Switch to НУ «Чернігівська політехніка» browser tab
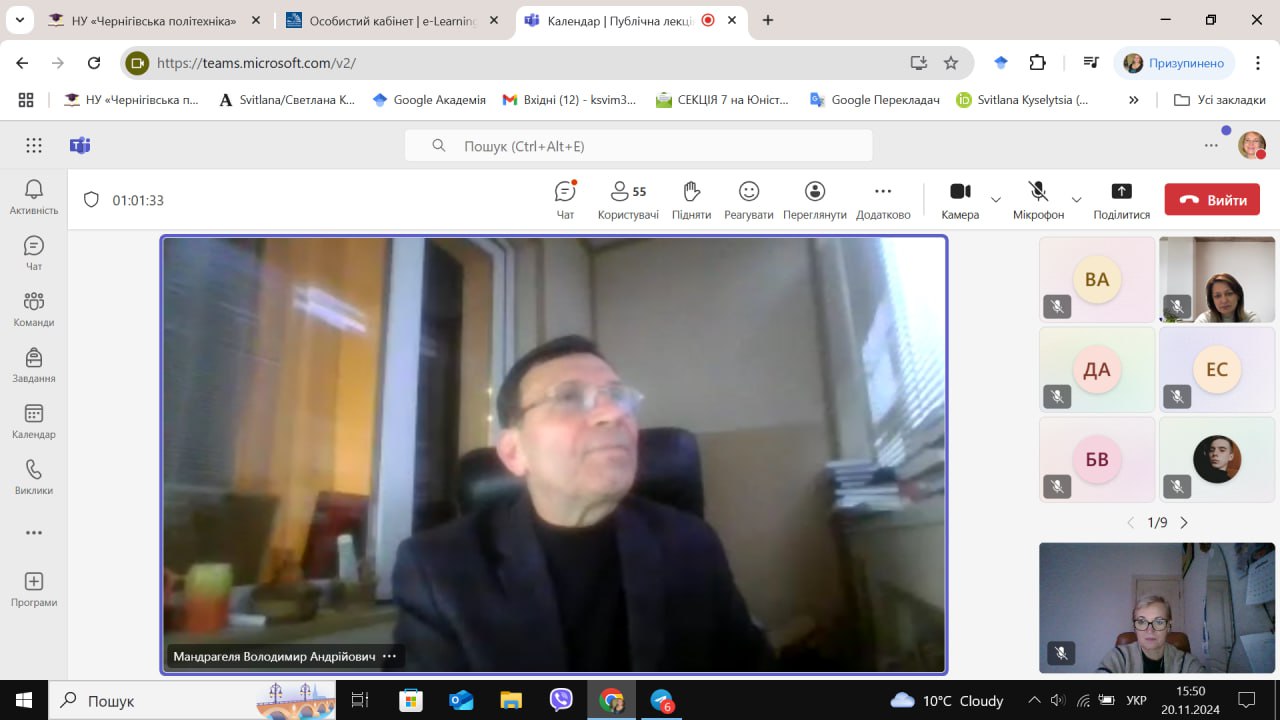 tap(150, 20)
